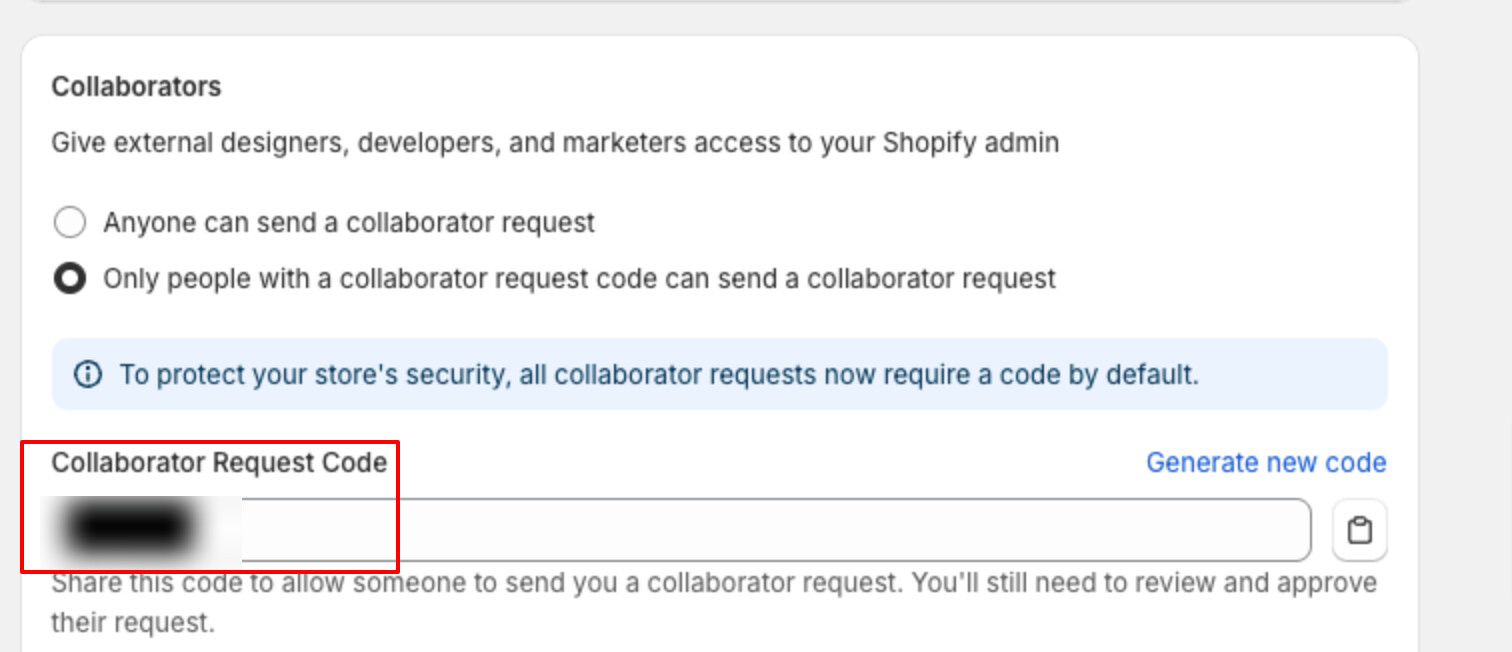Click the words 'Shopify admin' in description

pyautogui.click(x=970, y=143)
